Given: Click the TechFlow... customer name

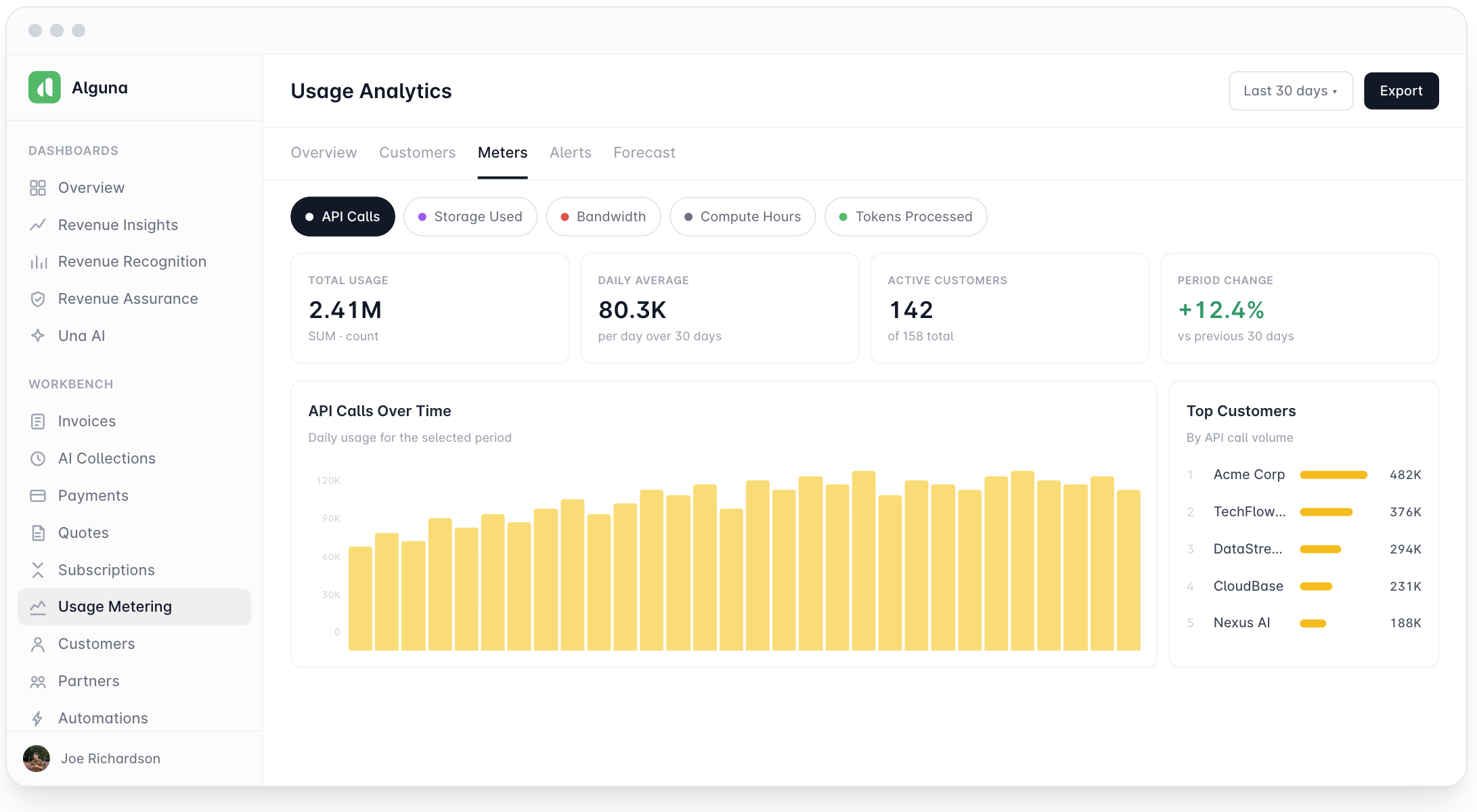Looking at the screenshot, I should tap(1250, 512).
